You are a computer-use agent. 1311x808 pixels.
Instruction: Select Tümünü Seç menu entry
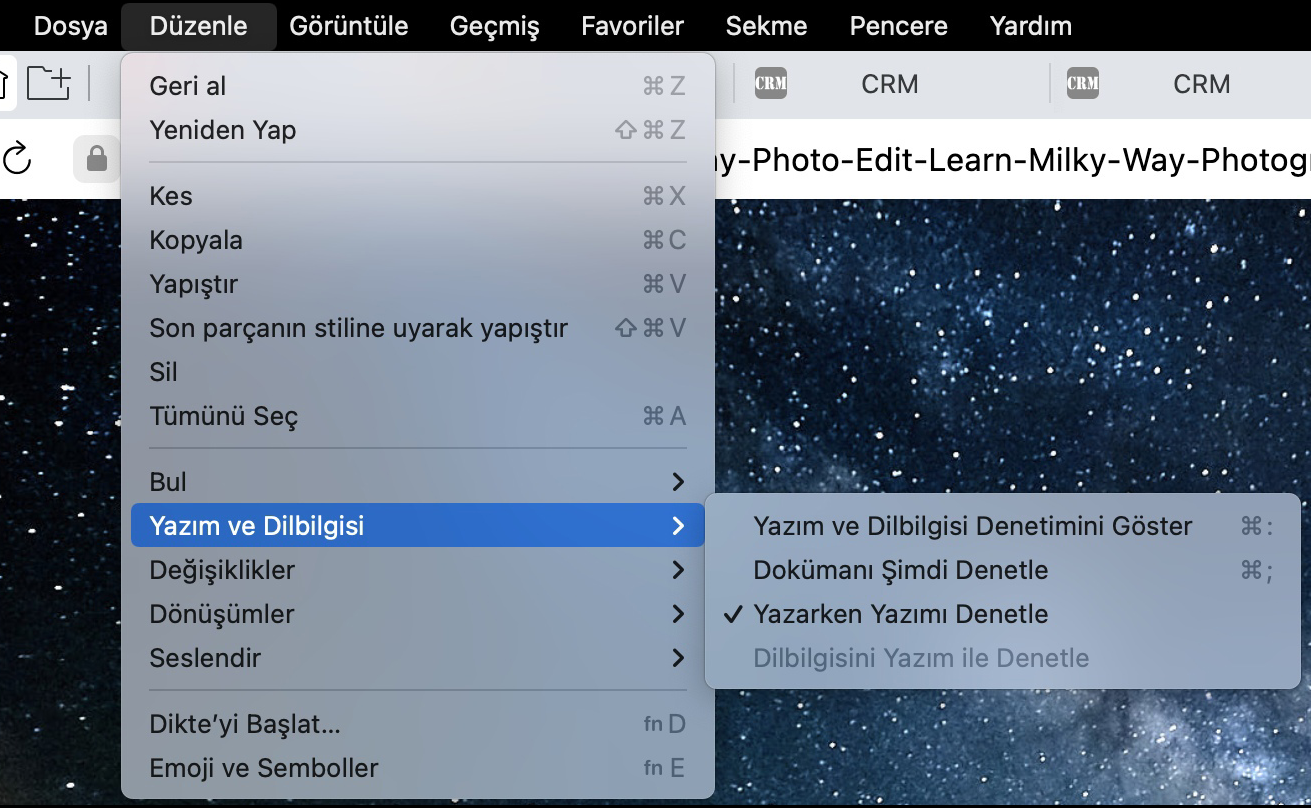point(224,416)
